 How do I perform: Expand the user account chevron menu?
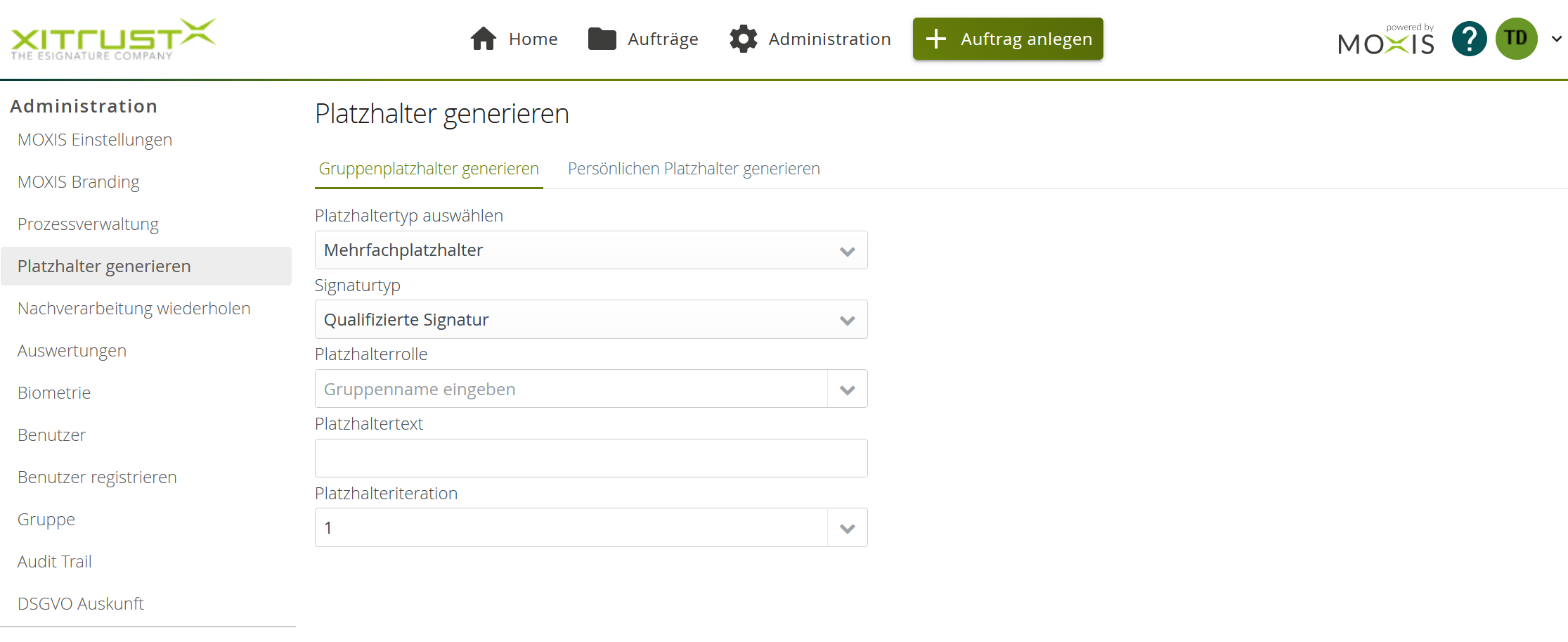point(1555,39)
